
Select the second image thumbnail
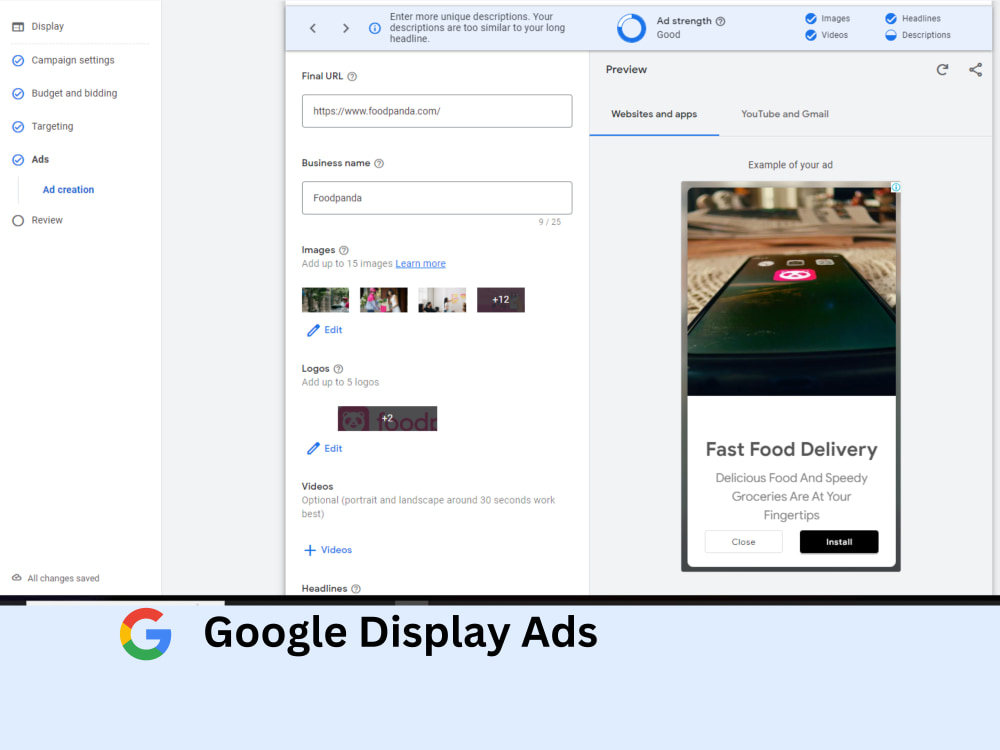pos(383,300)
